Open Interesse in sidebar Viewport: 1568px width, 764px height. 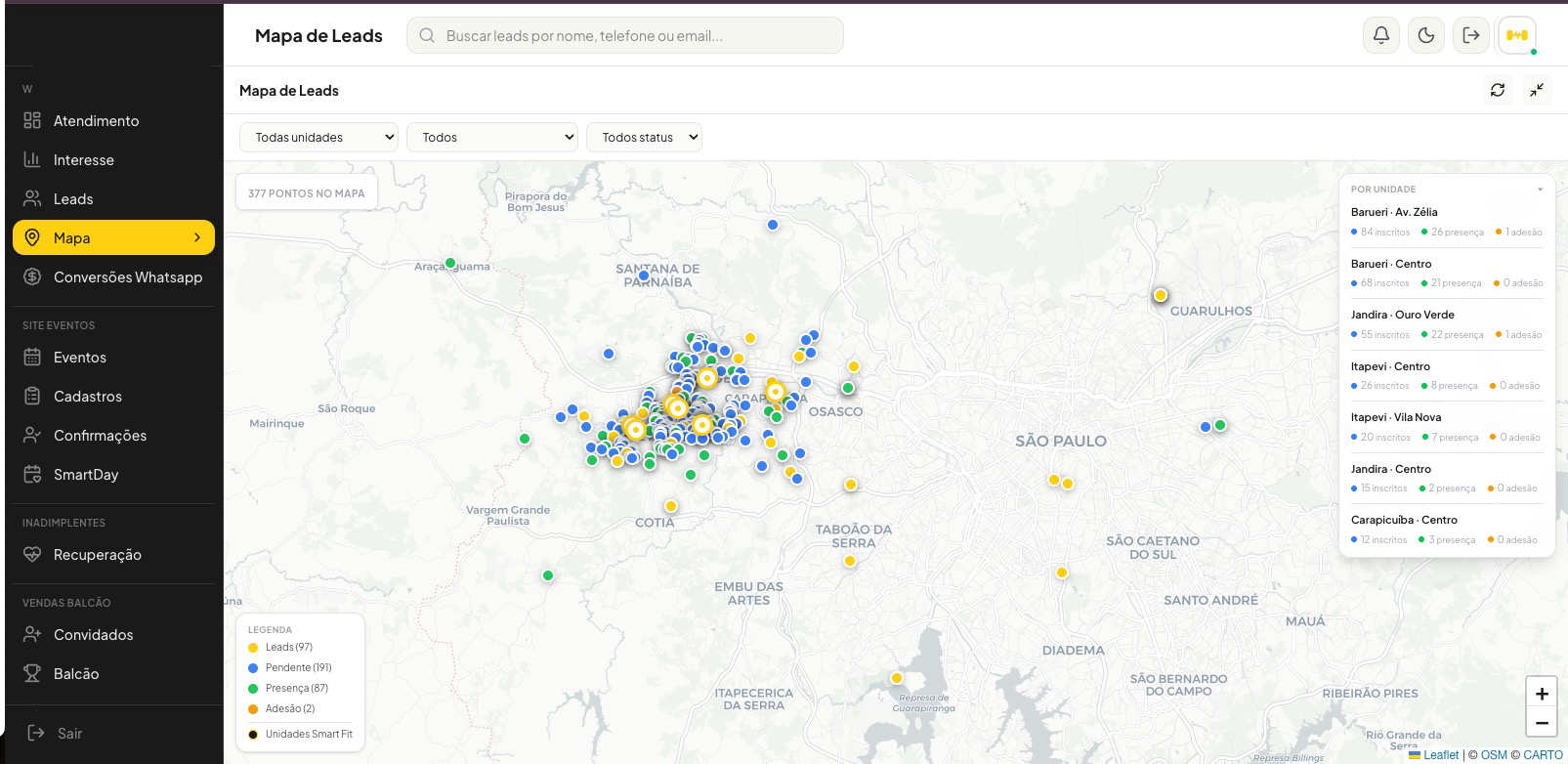point(113,159)
